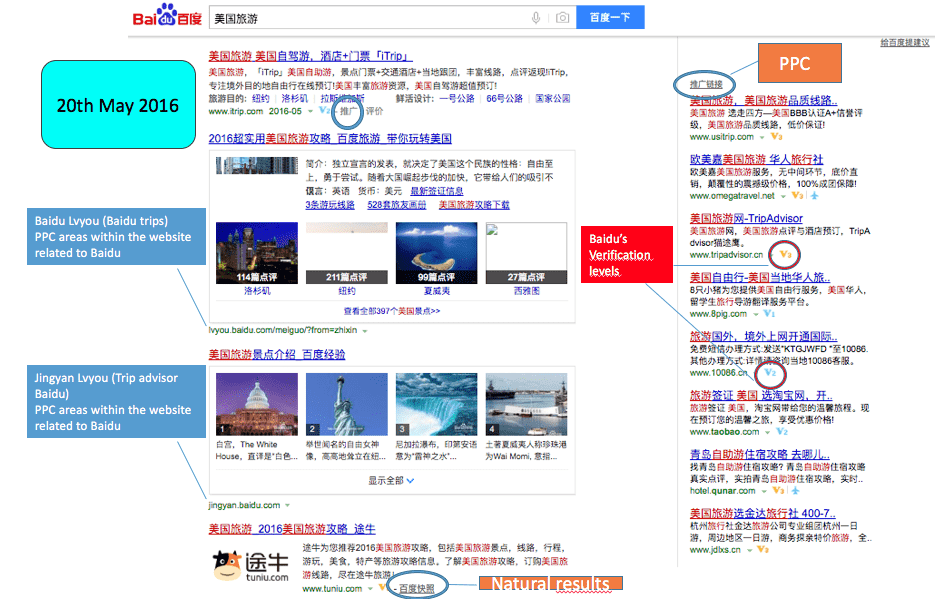
Task: Click the V1 verification icon next to www.8pig.com
Action: coord(768,315)
